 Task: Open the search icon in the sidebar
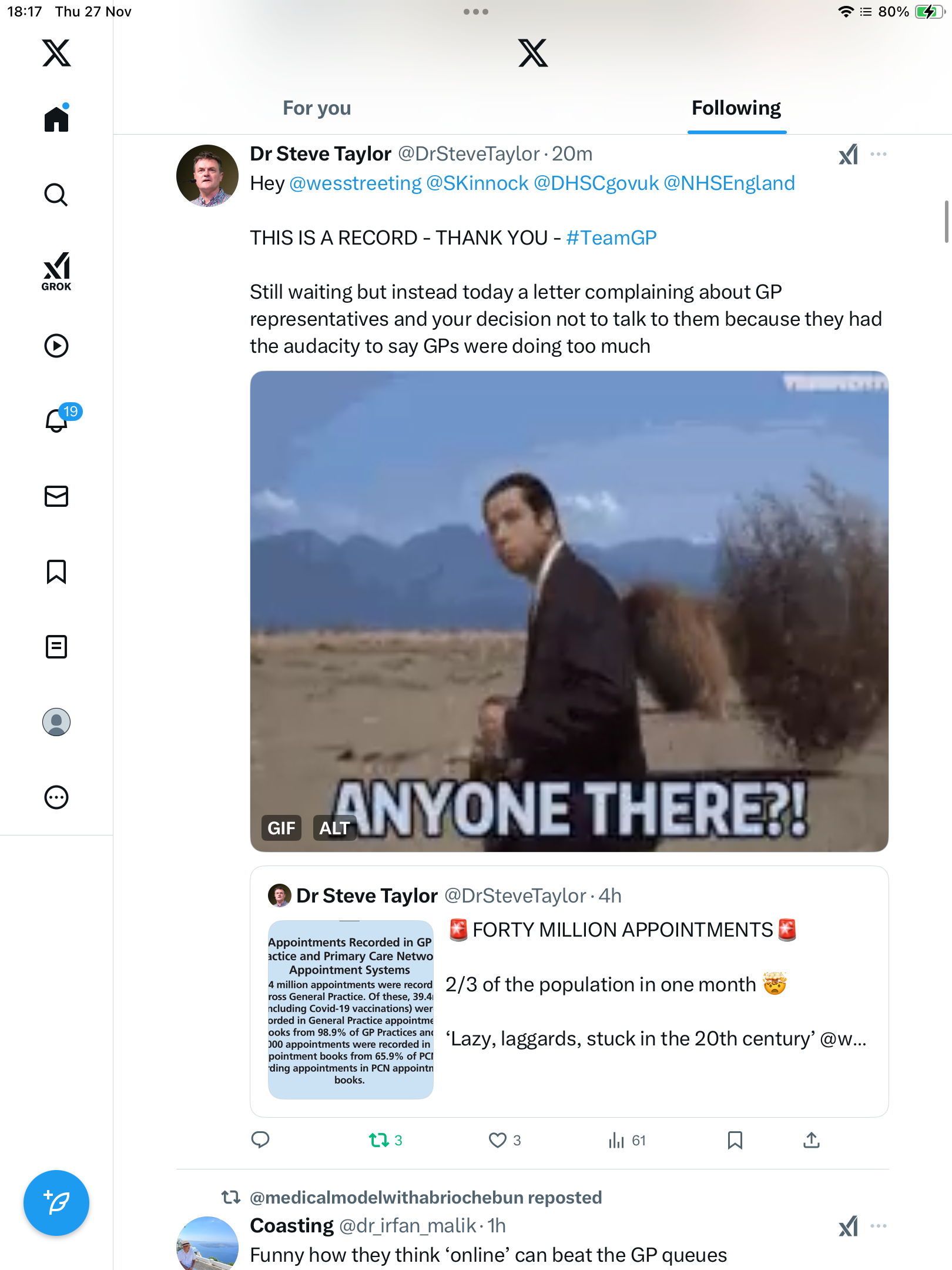pyautogui.click(x=56, y=195)
